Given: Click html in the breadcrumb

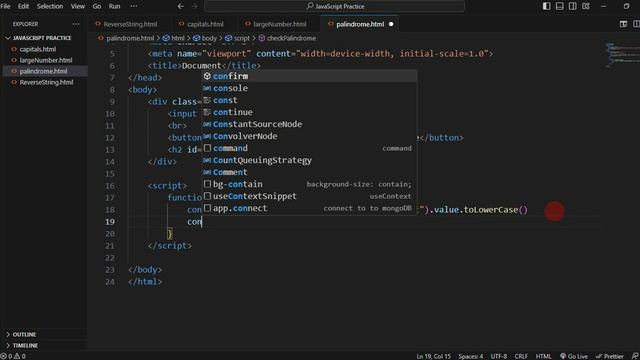Looking at the screenshot, I should [x=178, y=38].
